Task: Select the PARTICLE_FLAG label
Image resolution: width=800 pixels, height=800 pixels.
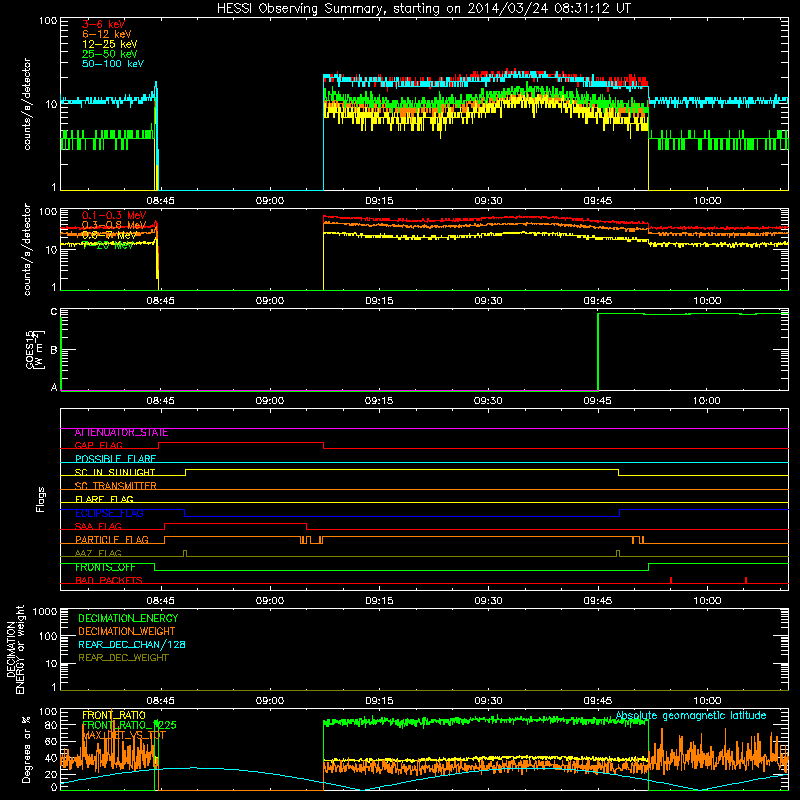Action: tap(112, 540)
